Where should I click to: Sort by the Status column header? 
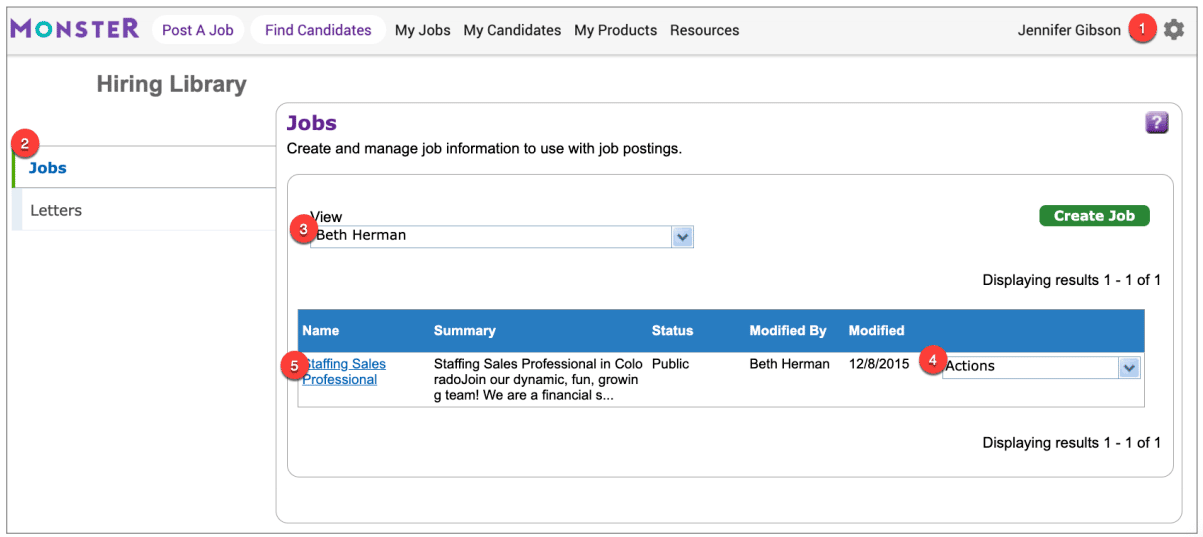coord(672,330)
